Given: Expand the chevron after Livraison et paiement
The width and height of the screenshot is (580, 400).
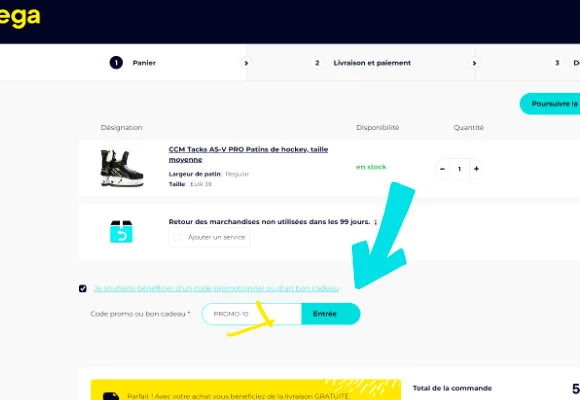Looking at the screenshot, I should pos(474,63).
